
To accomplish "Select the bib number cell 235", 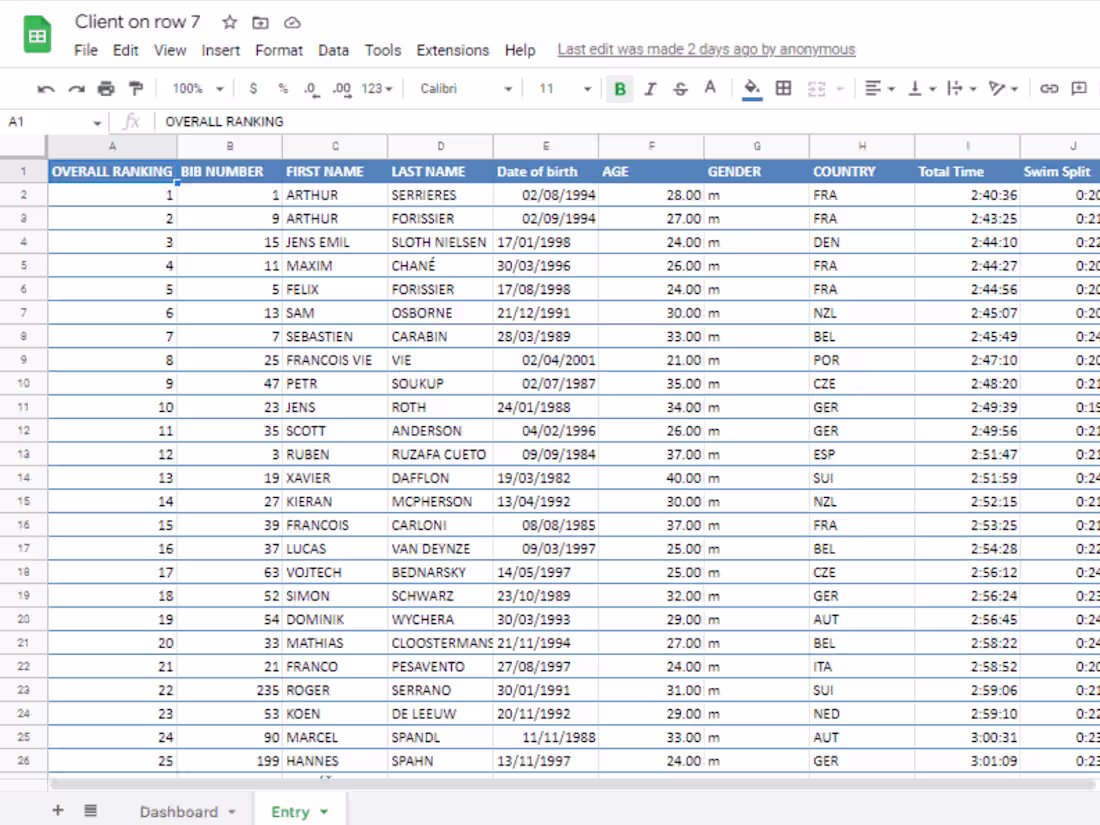I will pyautogui.click(x=229, y=690).
